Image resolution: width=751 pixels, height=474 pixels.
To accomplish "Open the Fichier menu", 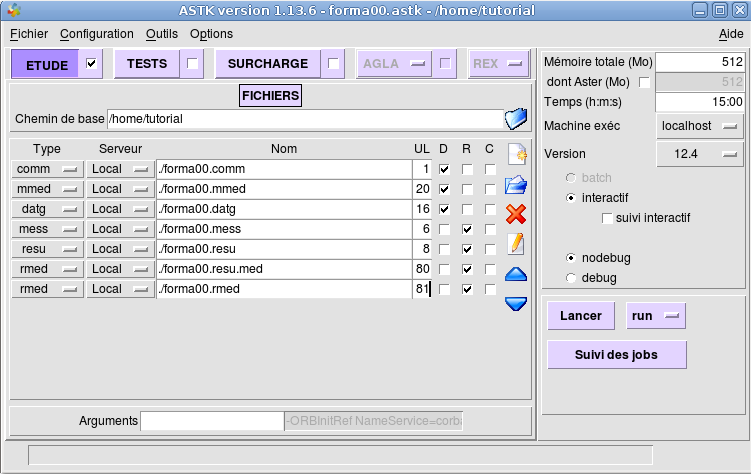I will 29,34.
